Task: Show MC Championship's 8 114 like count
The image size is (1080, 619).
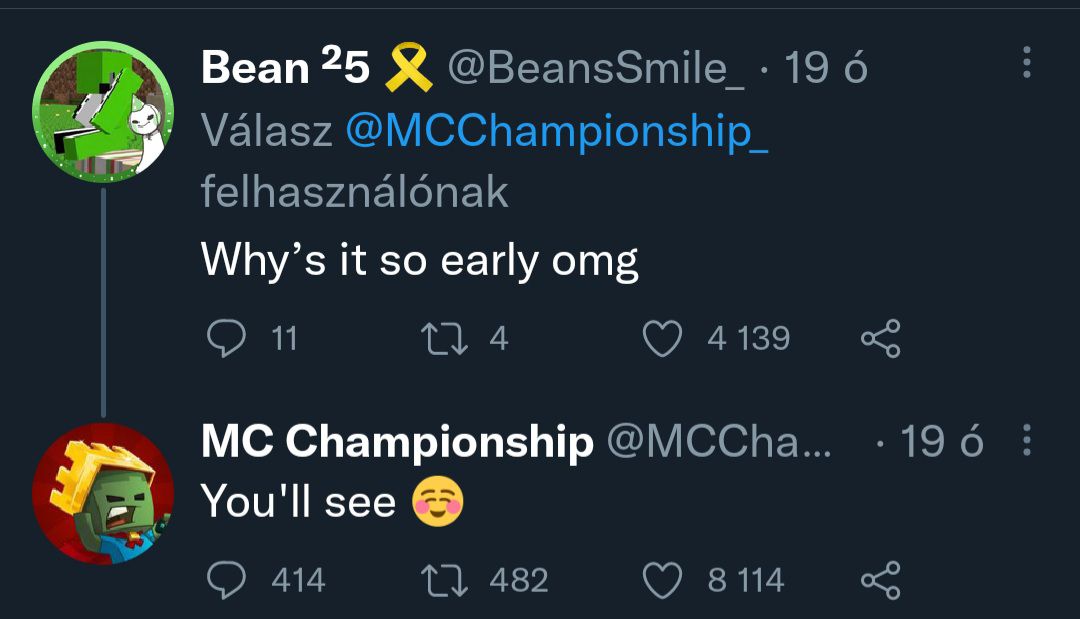Action: click(x=746, y=580)
